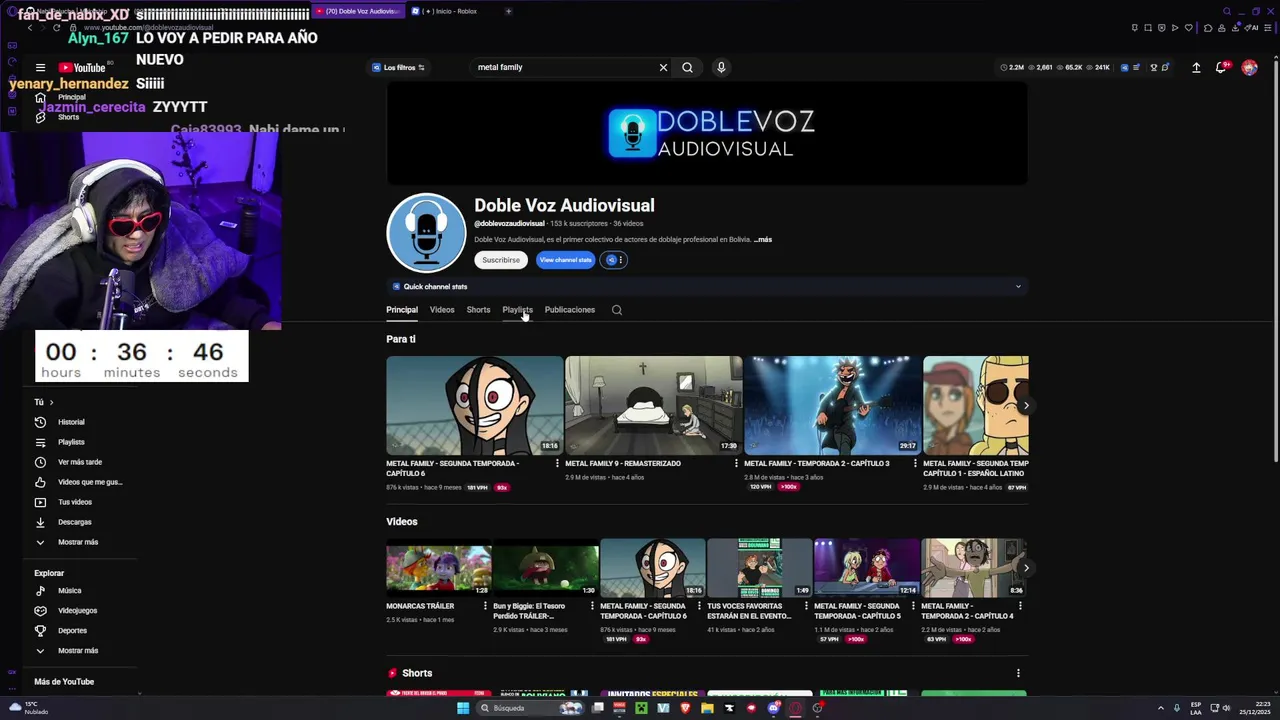This screenshot has height=720, width=1280.
Task: Open the clock showing 22:23
Action: [x=1254, y=708]
